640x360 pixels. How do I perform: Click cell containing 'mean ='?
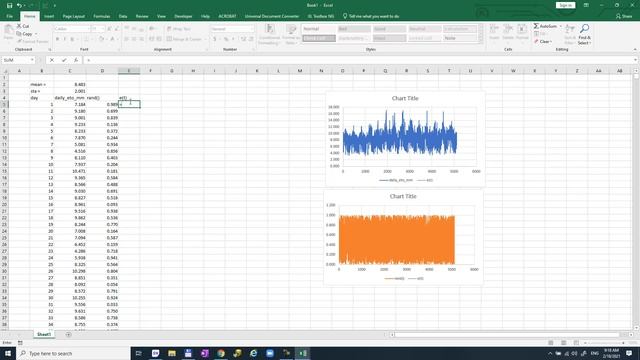click(41, 84)
